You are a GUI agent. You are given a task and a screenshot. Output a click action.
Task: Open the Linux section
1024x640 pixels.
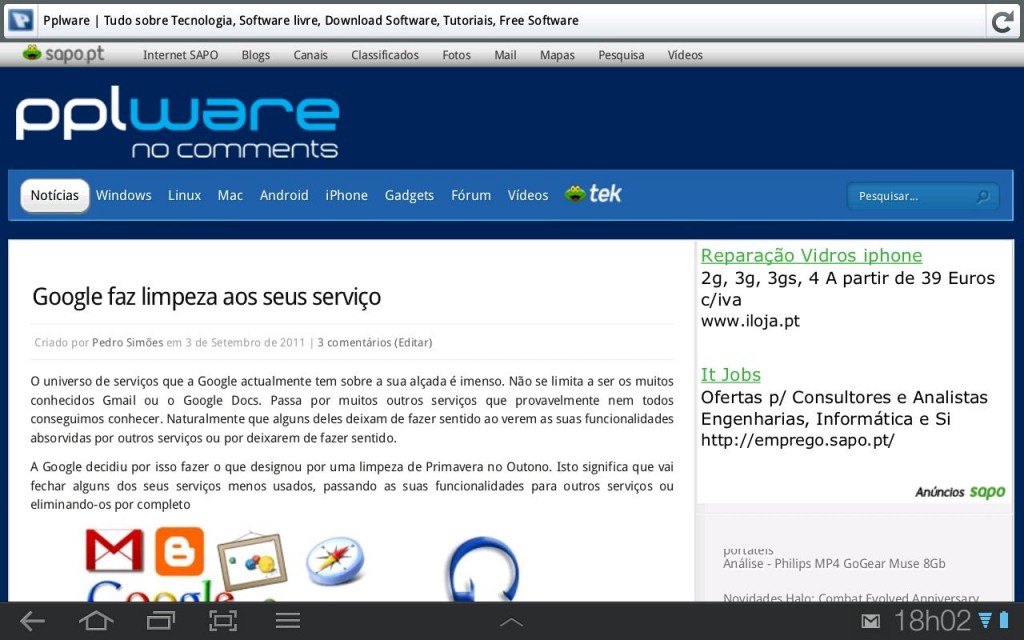click(184, 195)
